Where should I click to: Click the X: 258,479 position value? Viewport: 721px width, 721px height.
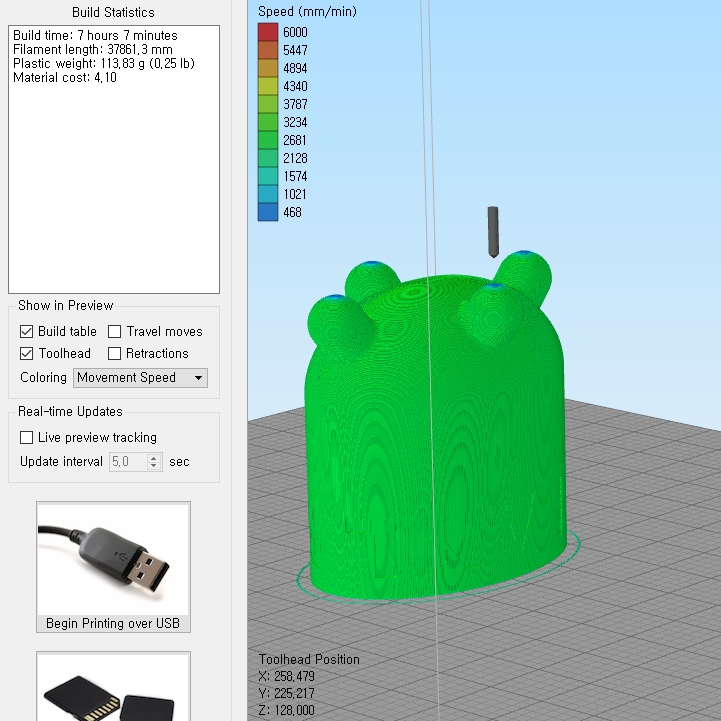click(287, 676)
